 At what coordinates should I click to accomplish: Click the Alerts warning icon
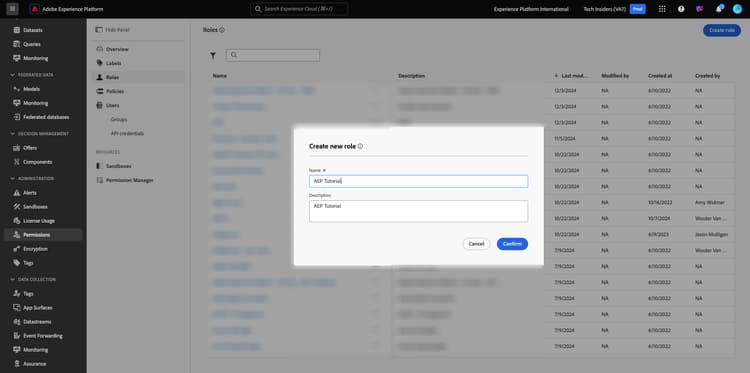point(17,193)
